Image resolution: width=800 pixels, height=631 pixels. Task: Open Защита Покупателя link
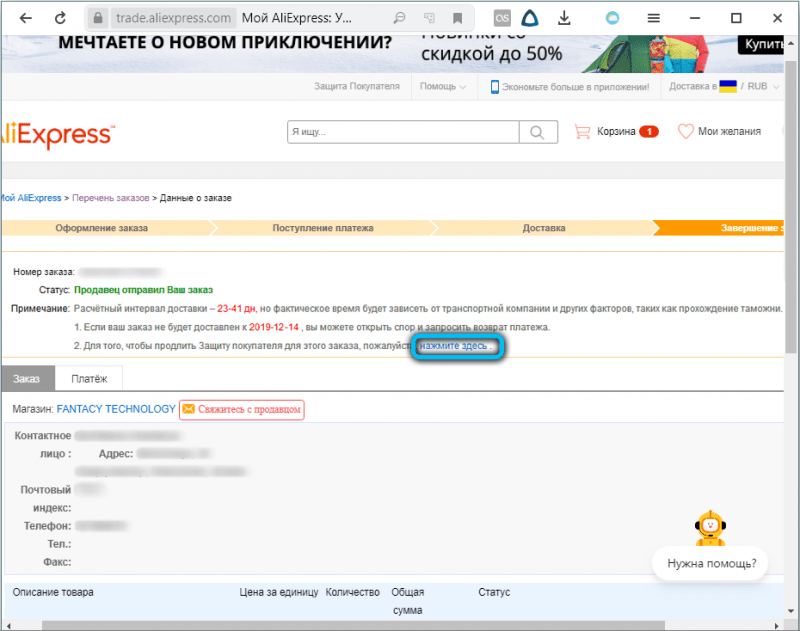pyautogui.click(x=357, y=86)
